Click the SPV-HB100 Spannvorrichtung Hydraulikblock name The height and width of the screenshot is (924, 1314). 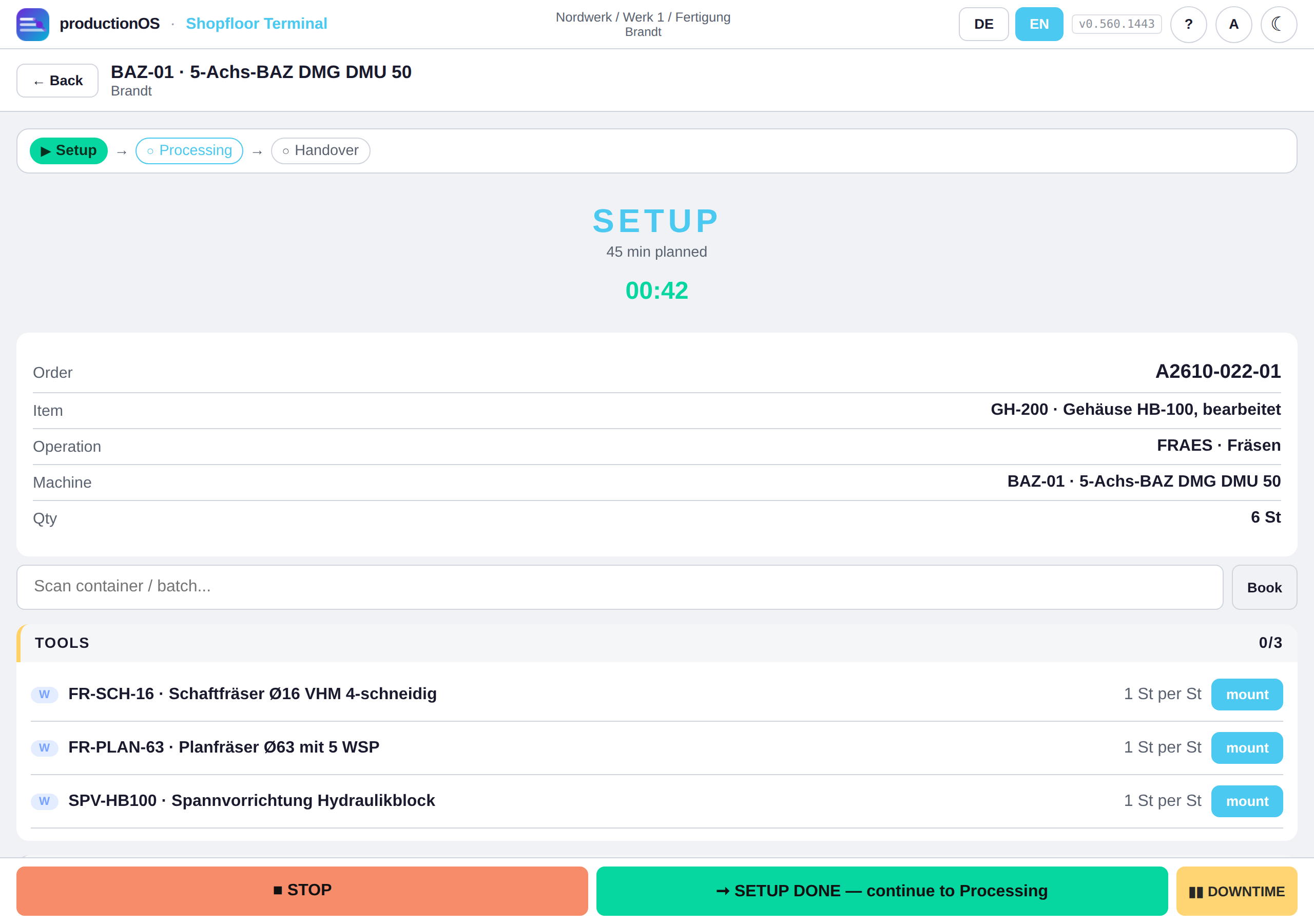point(252,800)
